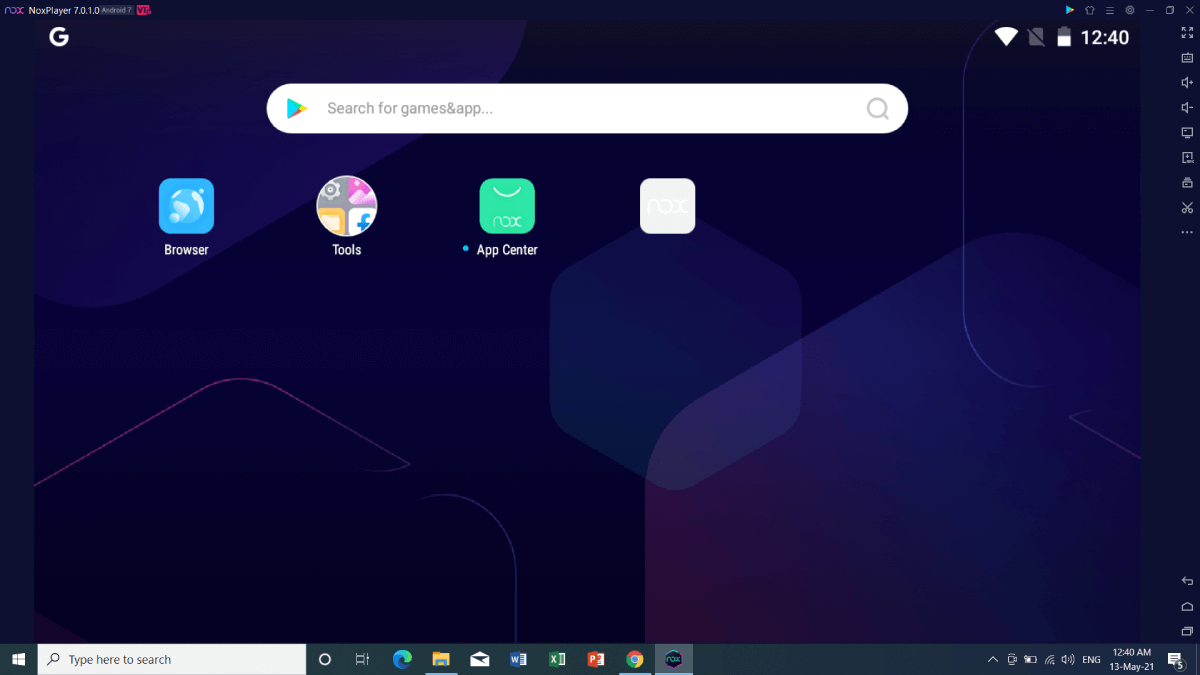1200x675 pixels.
Task: Open Play Store from the NoxPlayer title bar
Action: coord(1069,10)
